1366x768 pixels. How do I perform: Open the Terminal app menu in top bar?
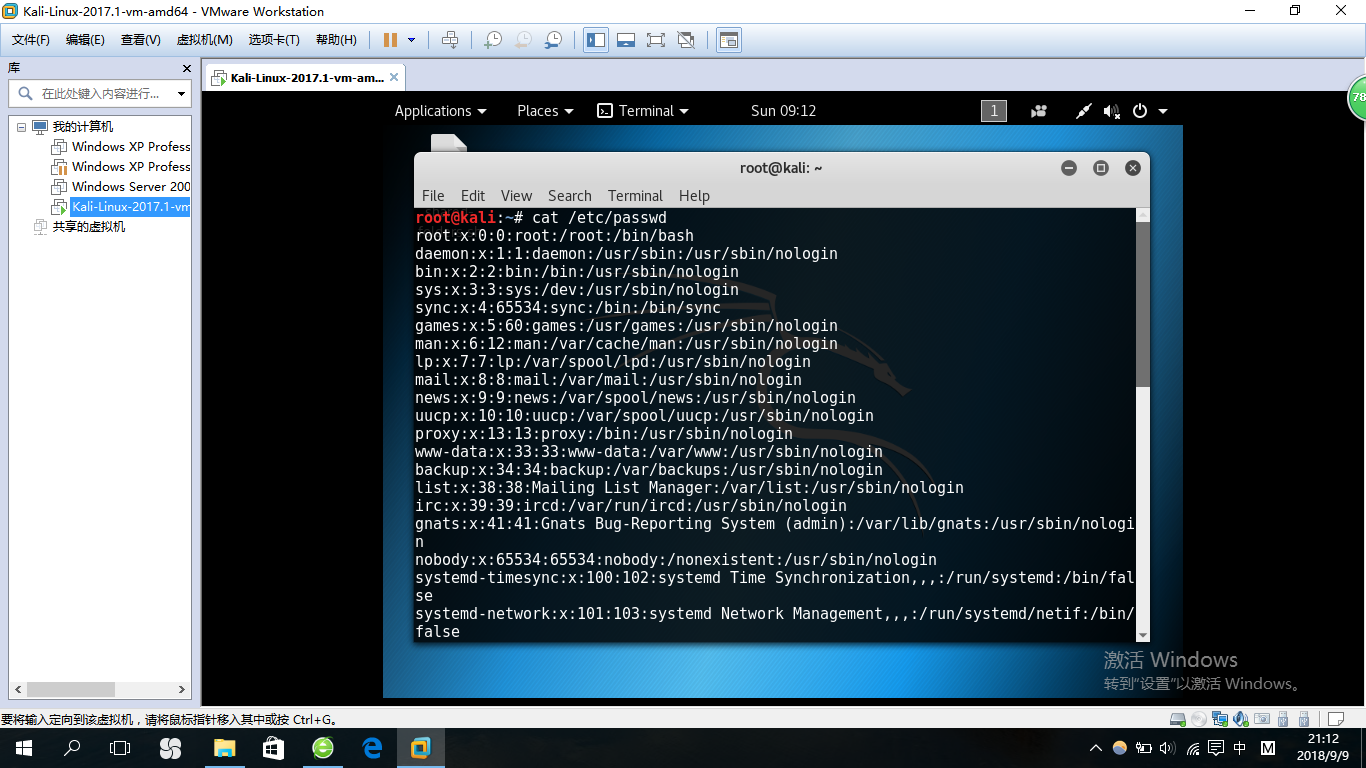click(x=643, y=111)
